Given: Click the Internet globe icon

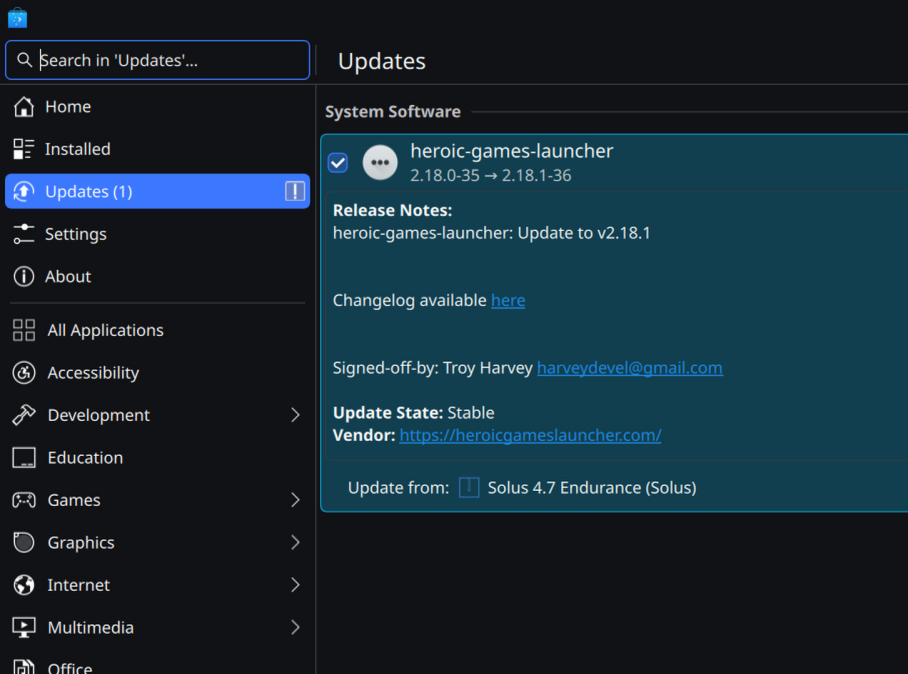Looking at the screenshot, I should (x=24, y=585).
